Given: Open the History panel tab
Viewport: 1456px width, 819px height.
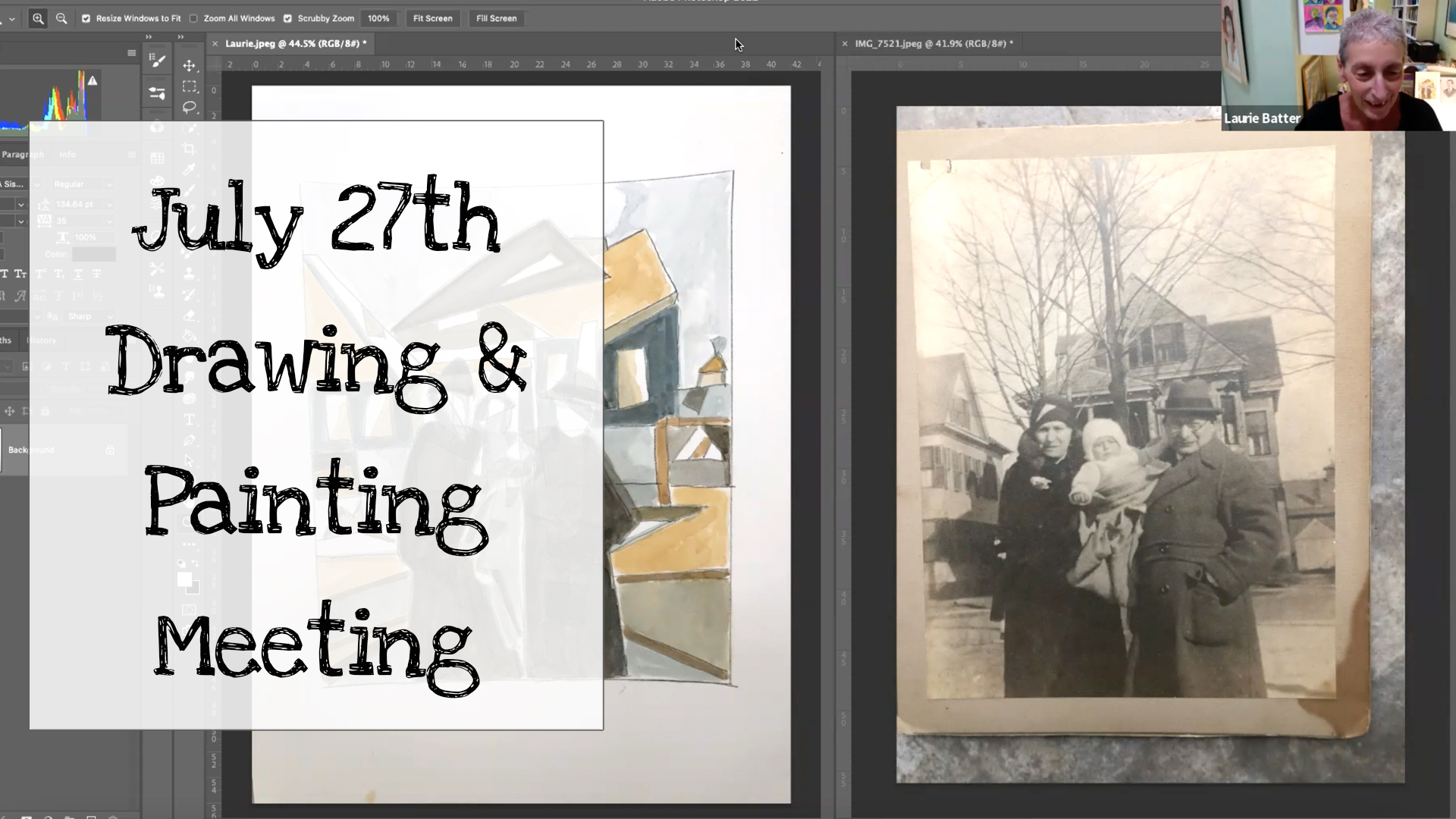Looking at the screenshot, I should 42,340.
